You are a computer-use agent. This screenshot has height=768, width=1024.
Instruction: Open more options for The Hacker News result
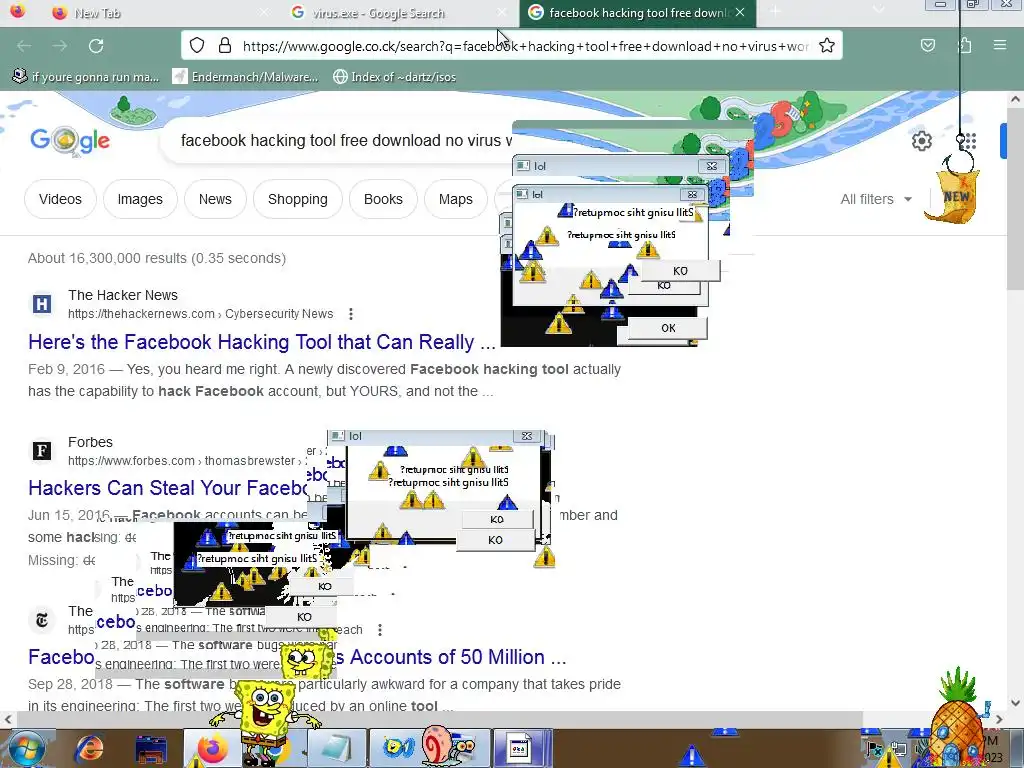[x=351, y=314]
